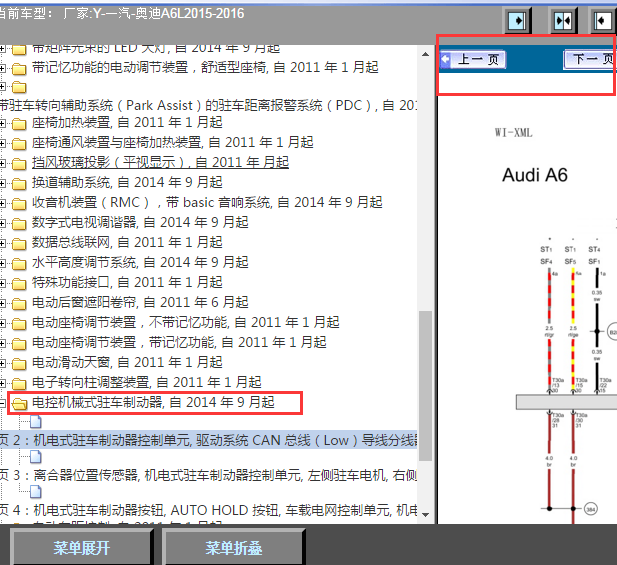Go to next page (下一页)
The width and height of the screenshot is (617, 565).
589,59
